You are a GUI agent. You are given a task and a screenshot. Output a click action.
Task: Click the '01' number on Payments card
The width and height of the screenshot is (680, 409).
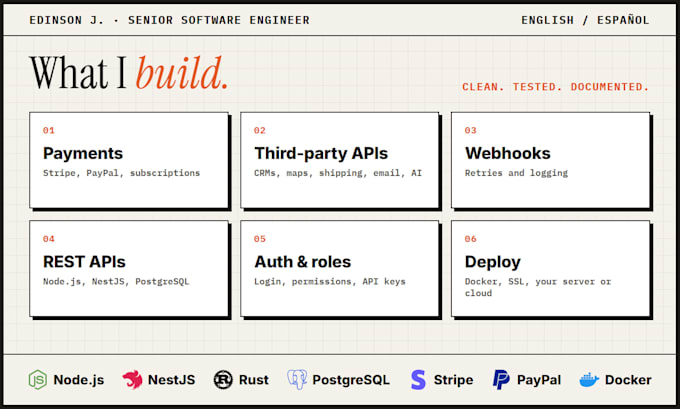49,130
